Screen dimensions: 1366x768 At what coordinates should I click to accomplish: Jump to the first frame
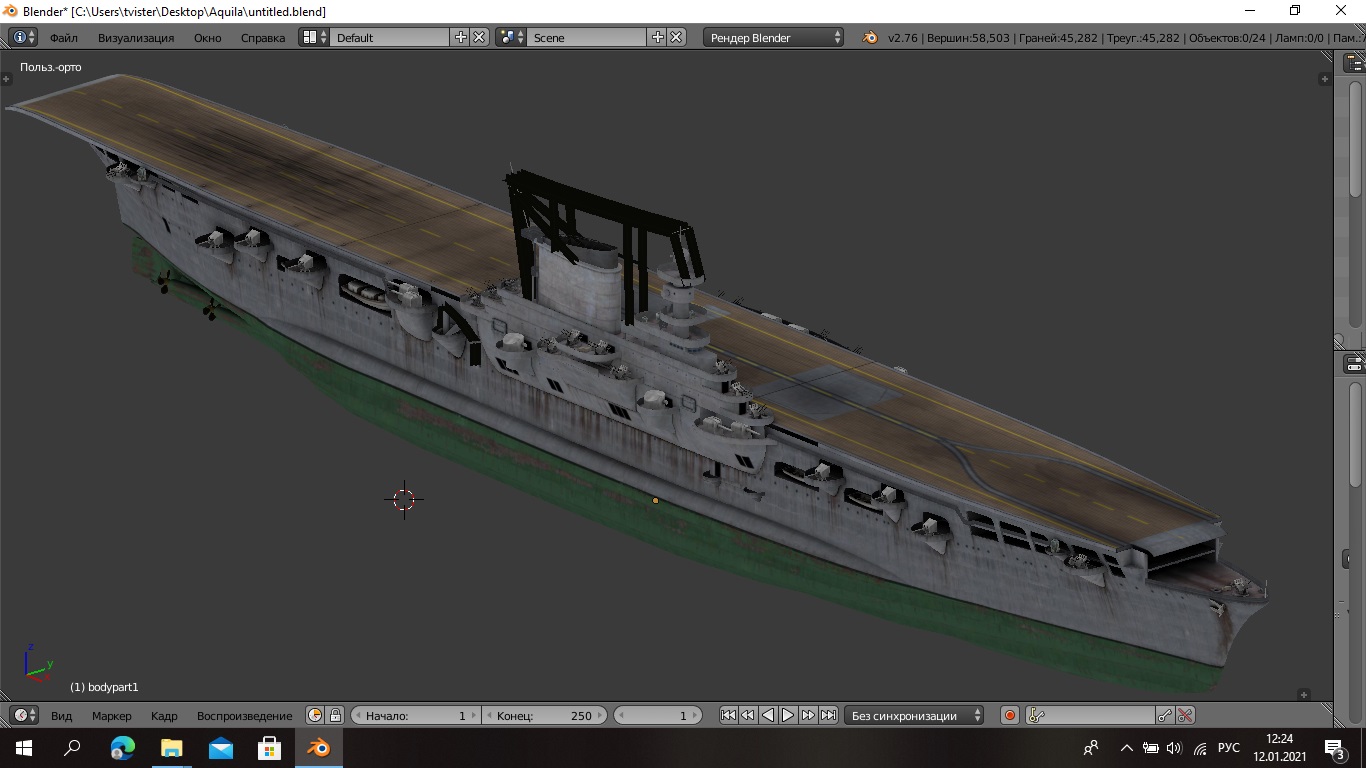(728, 715)
